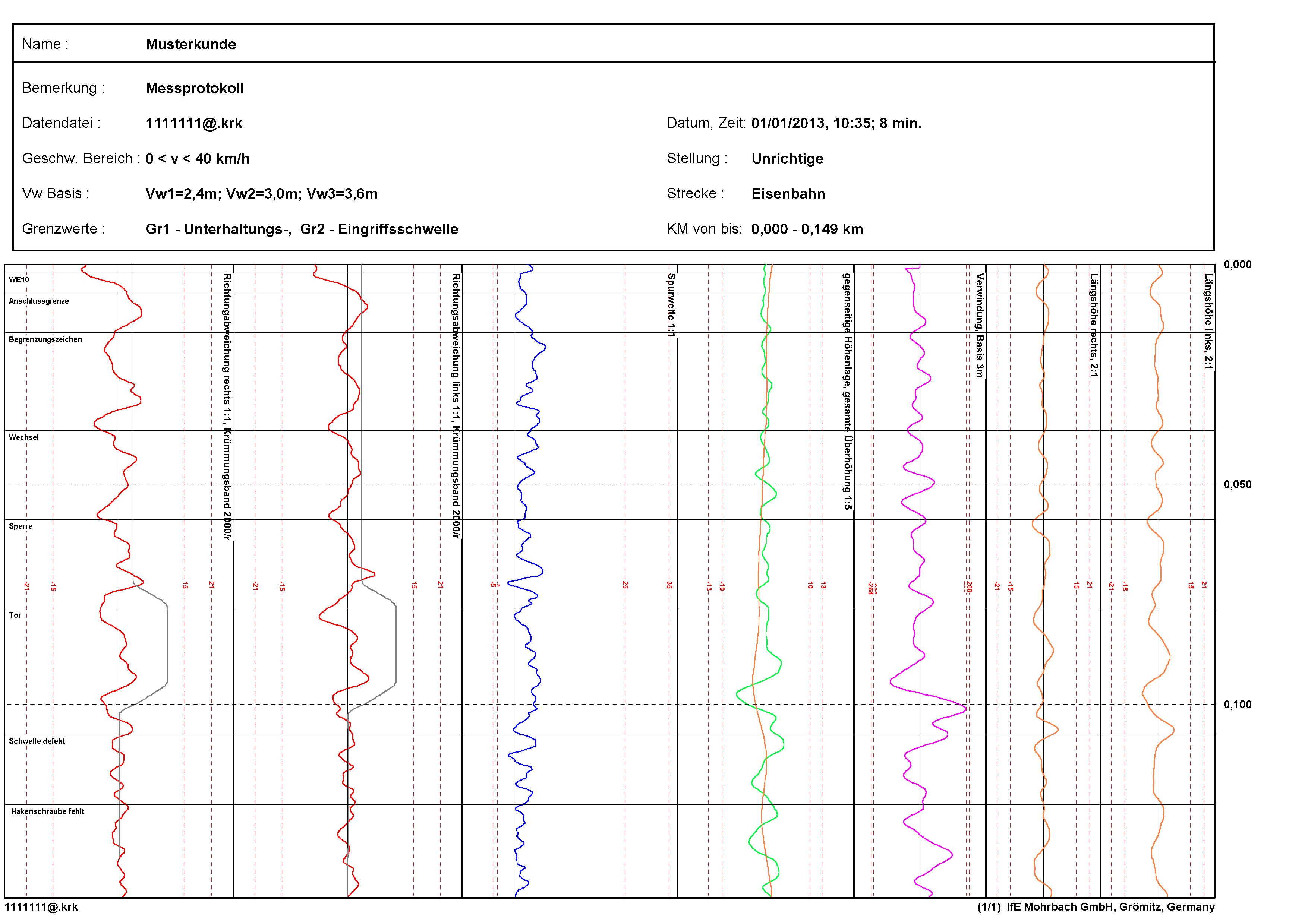Click the WE10 event marker label
The image size is (1308, 924).
[19, 280]
